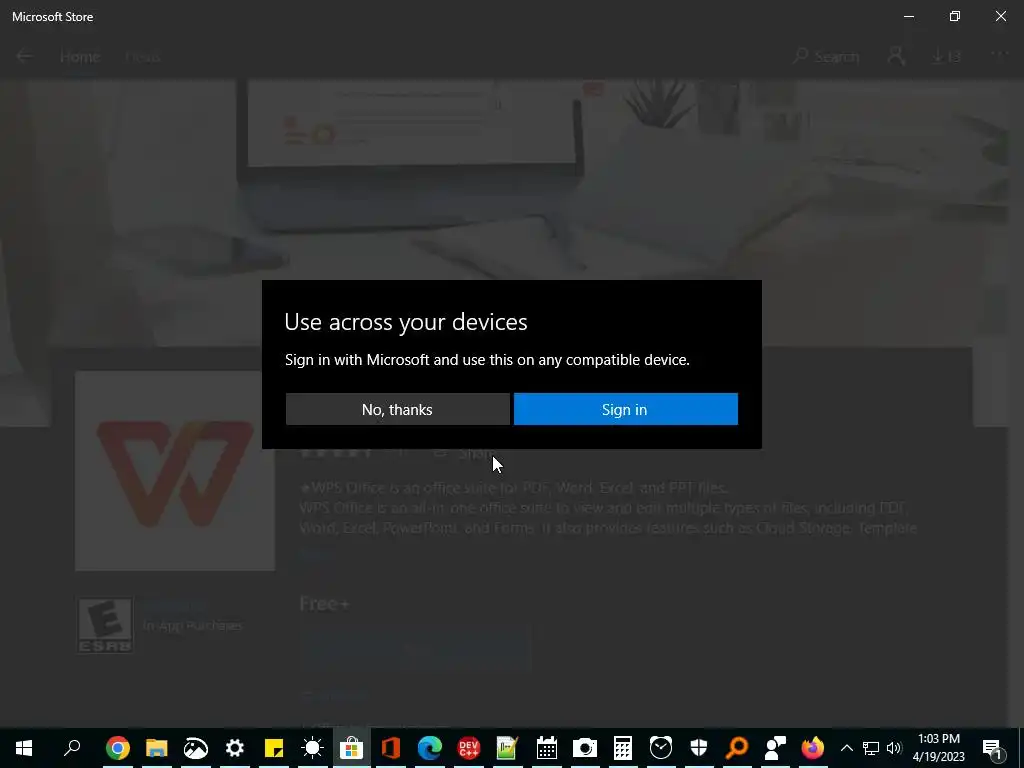Open the Home tab in Microsoft Store
The image size is (1024, 768).
tap(80, 57)
